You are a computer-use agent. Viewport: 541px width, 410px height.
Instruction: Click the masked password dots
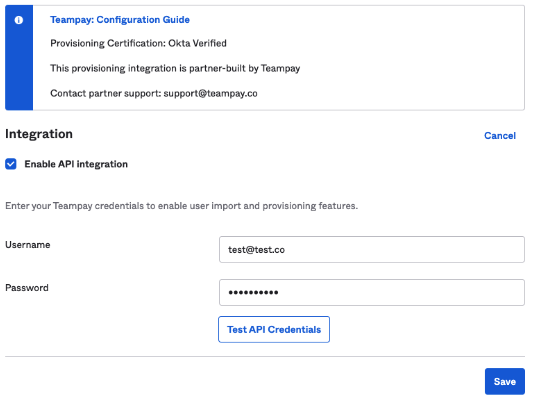click(253, 293)
